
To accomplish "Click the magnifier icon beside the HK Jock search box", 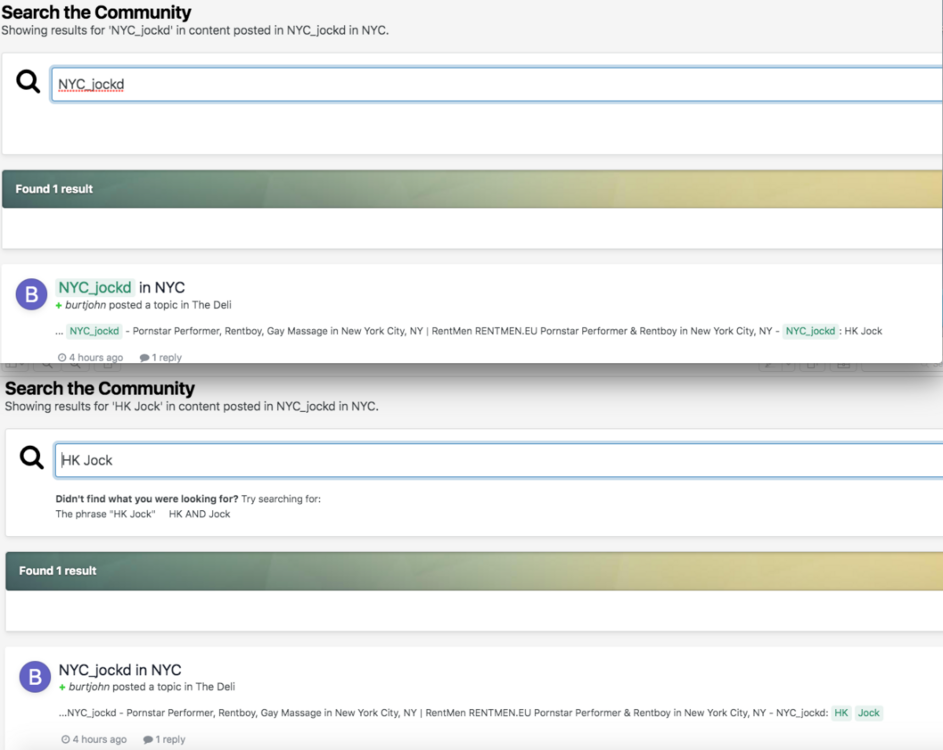I will pos(32,458).
